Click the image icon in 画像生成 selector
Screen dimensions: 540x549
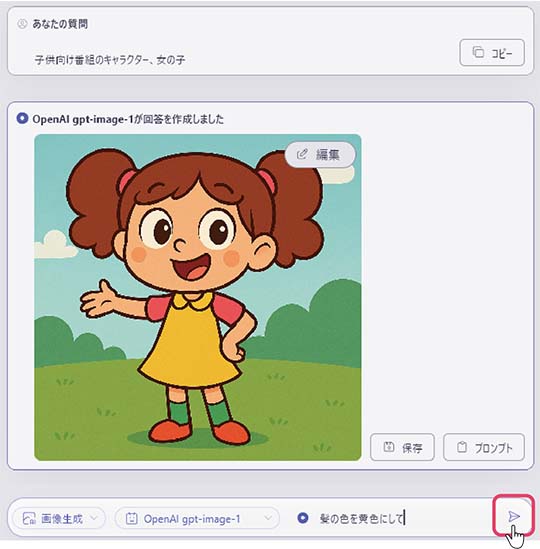[29, 518]
